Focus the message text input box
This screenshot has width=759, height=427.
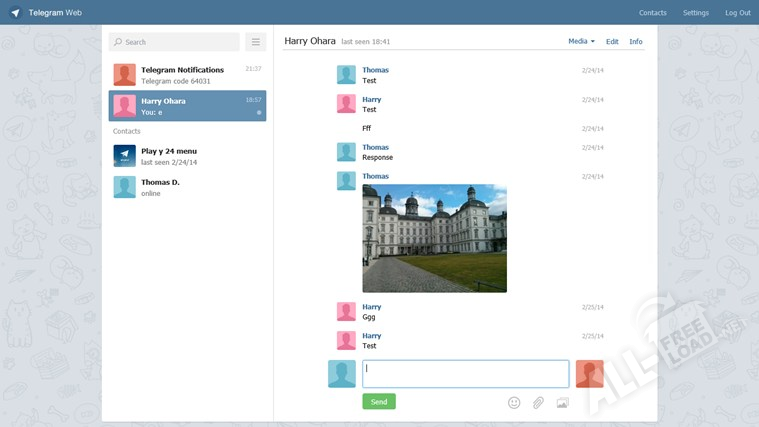pos(465,374)
